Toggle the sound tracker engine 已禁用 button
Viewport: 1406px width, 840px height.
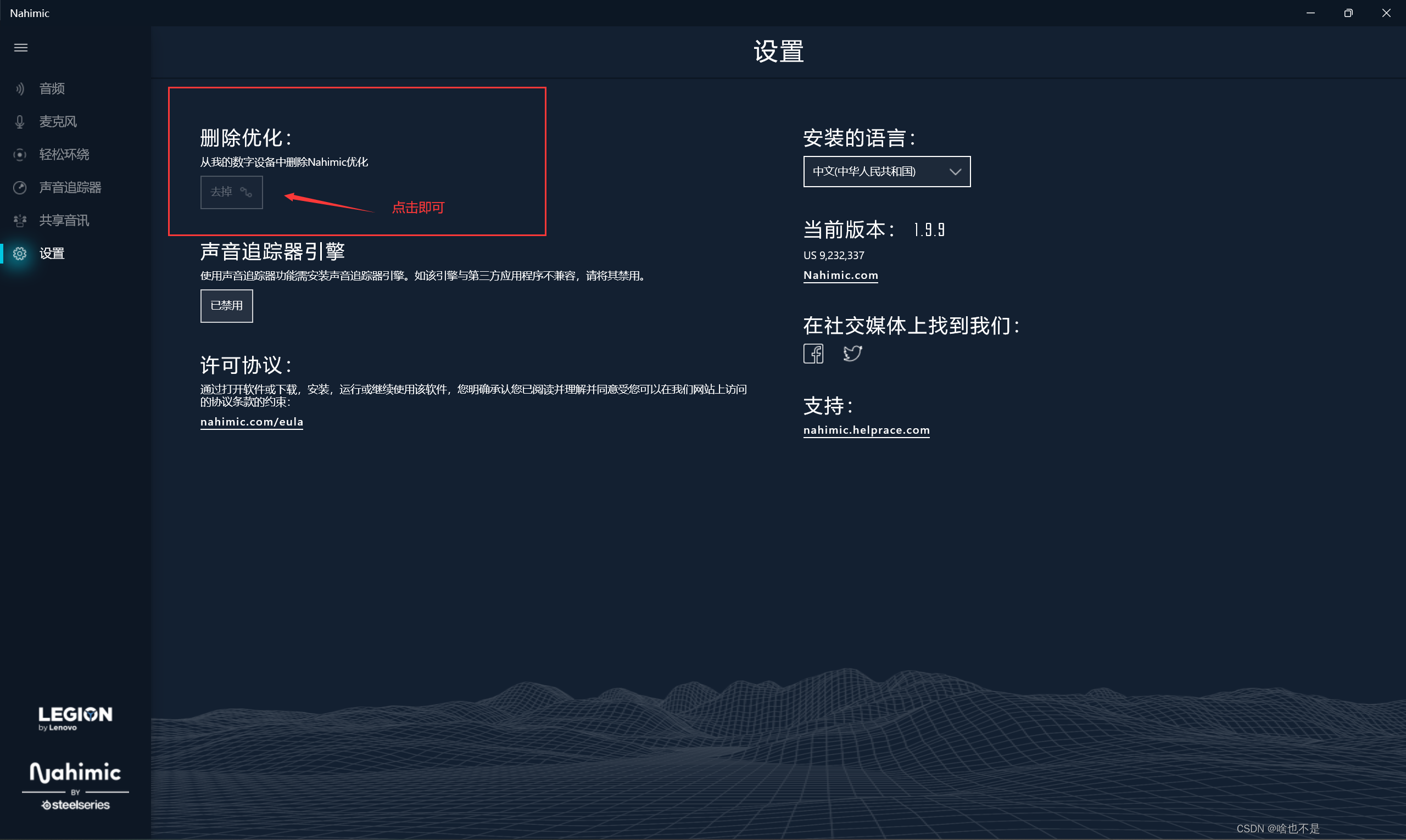(226, 306)
